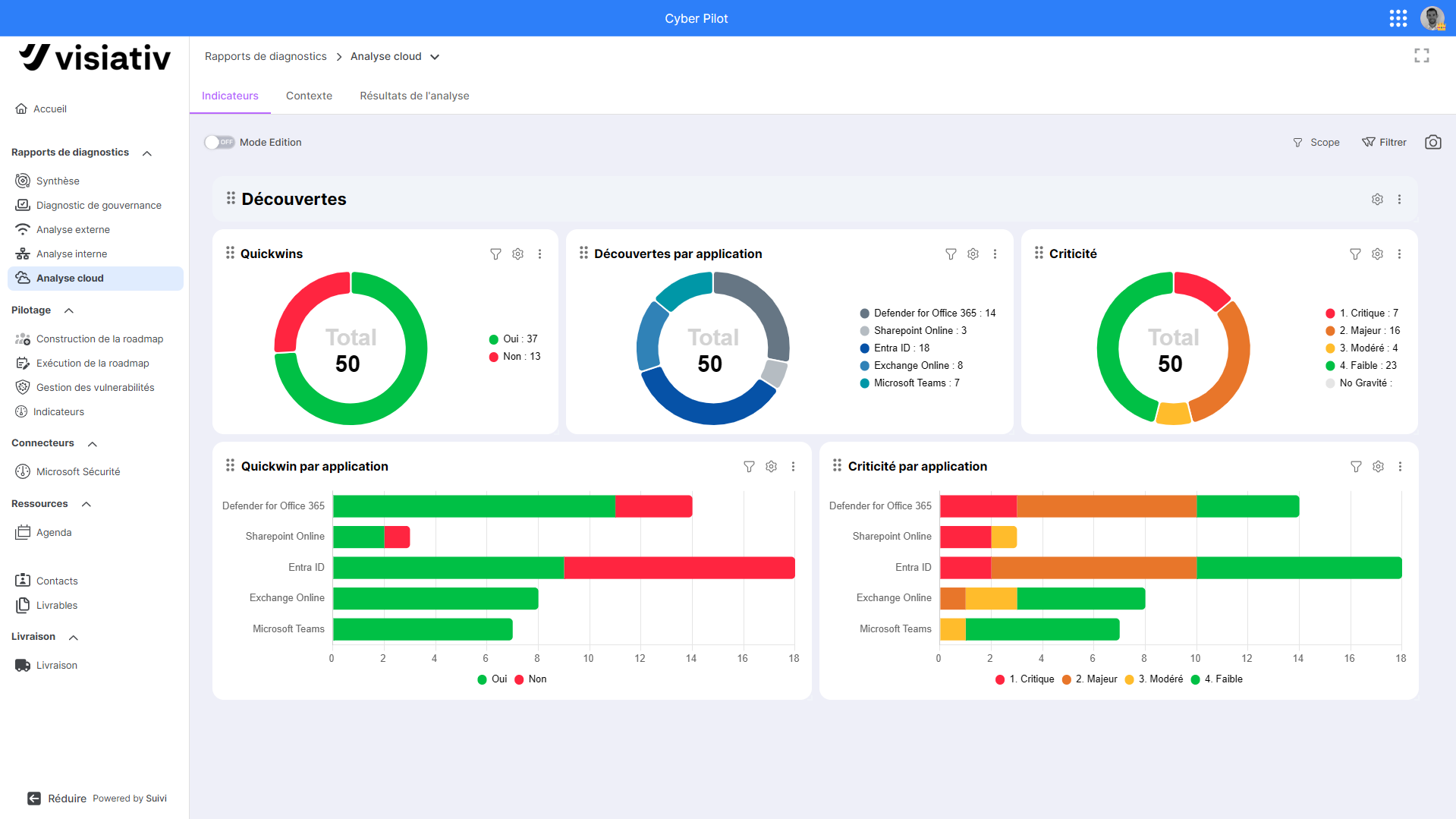Open Quickwins widget more options
Viewport: 1456px width, 819px height.
tap(539, 254)
